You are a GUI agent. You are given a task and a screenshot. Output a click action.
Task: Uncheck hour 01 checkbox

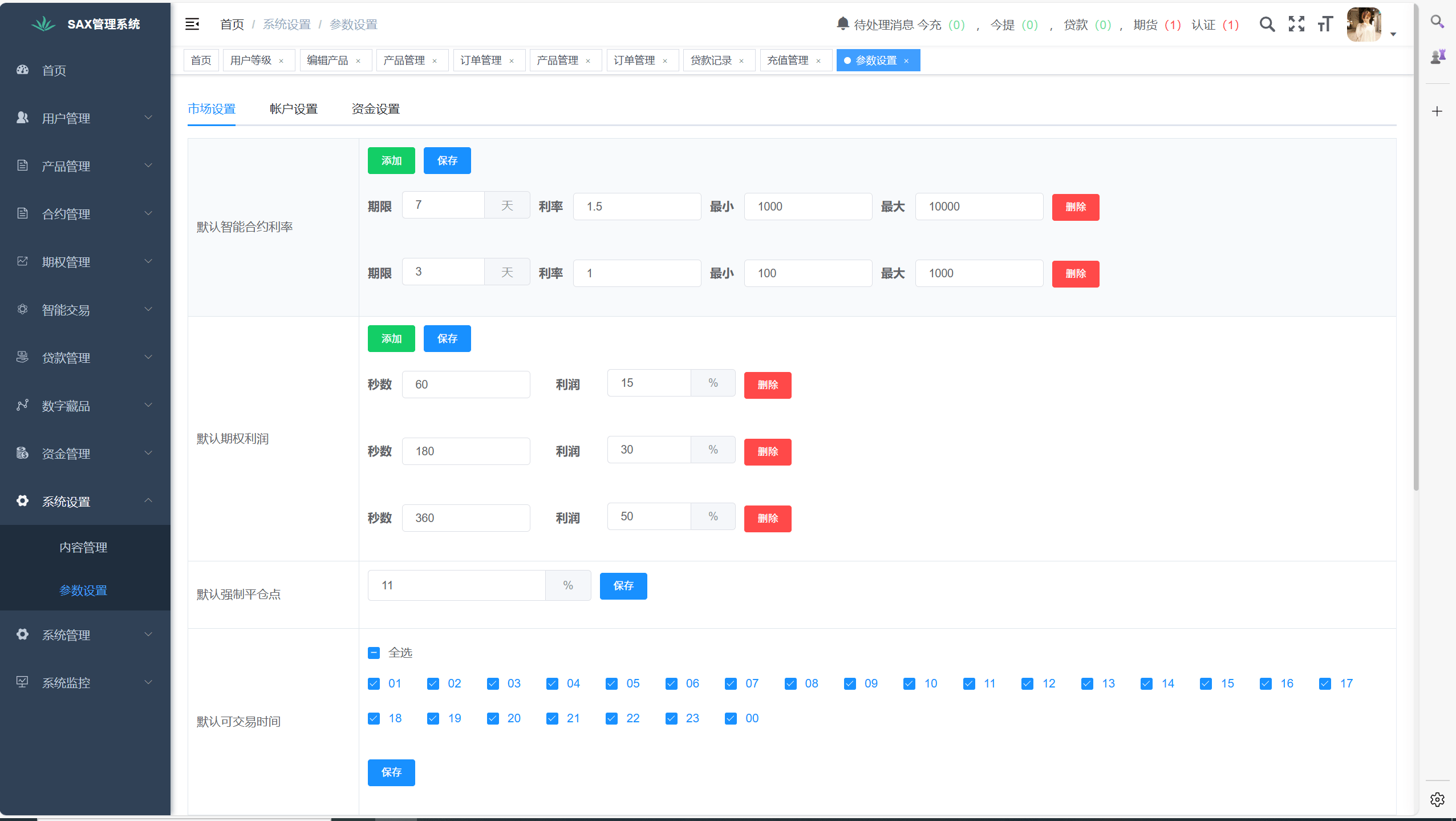(x=374, y=684)
